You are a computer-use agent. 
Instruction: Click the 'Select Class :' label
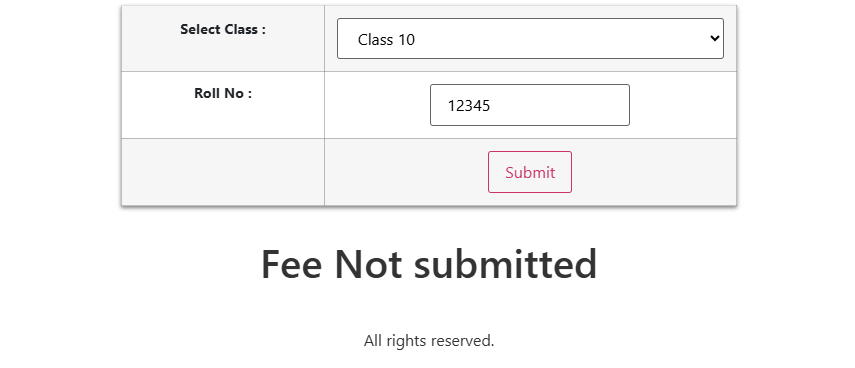222,29
